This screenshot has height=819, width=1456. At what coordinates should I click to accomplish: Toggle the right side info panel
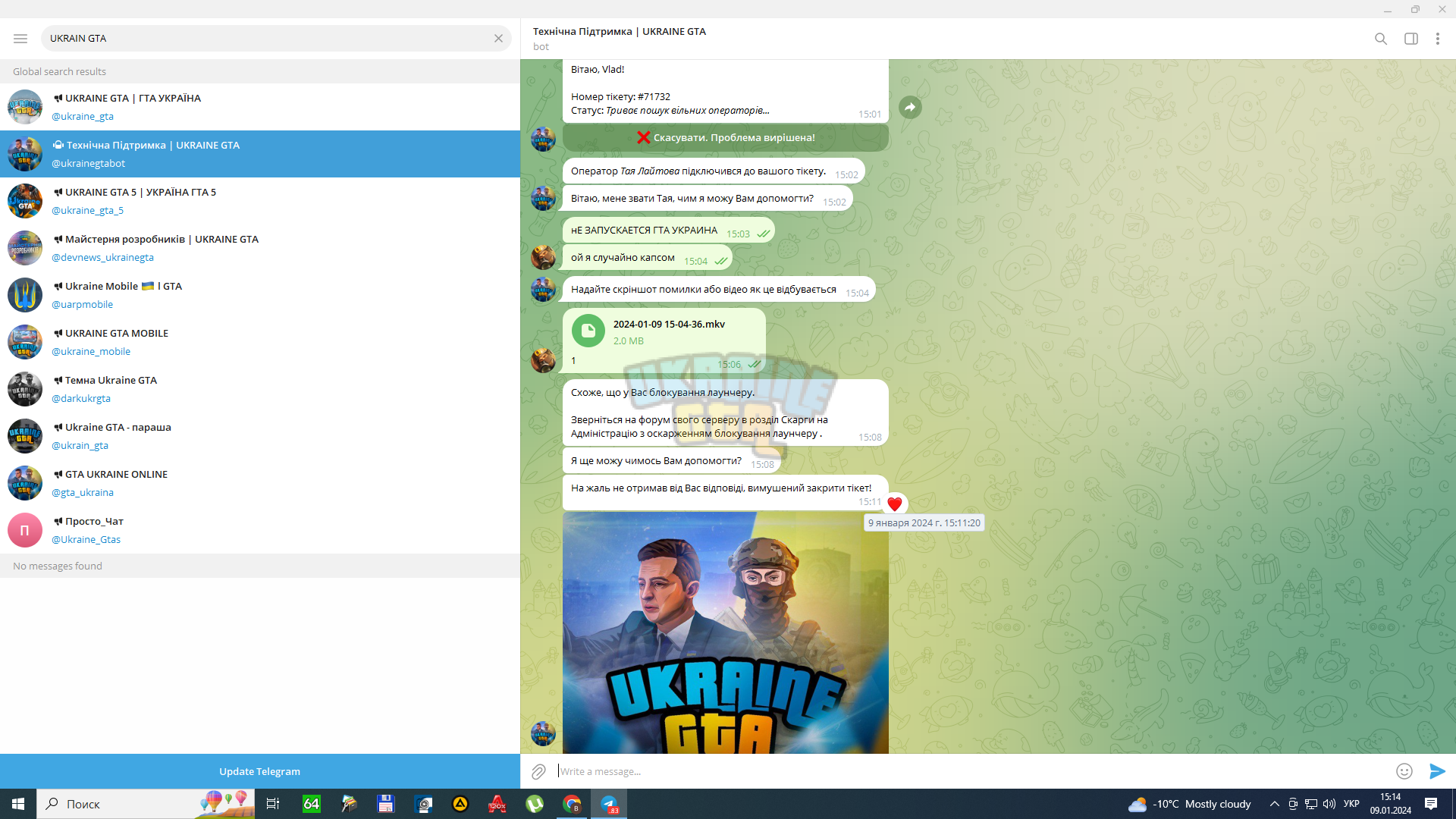coord(1411,39)
